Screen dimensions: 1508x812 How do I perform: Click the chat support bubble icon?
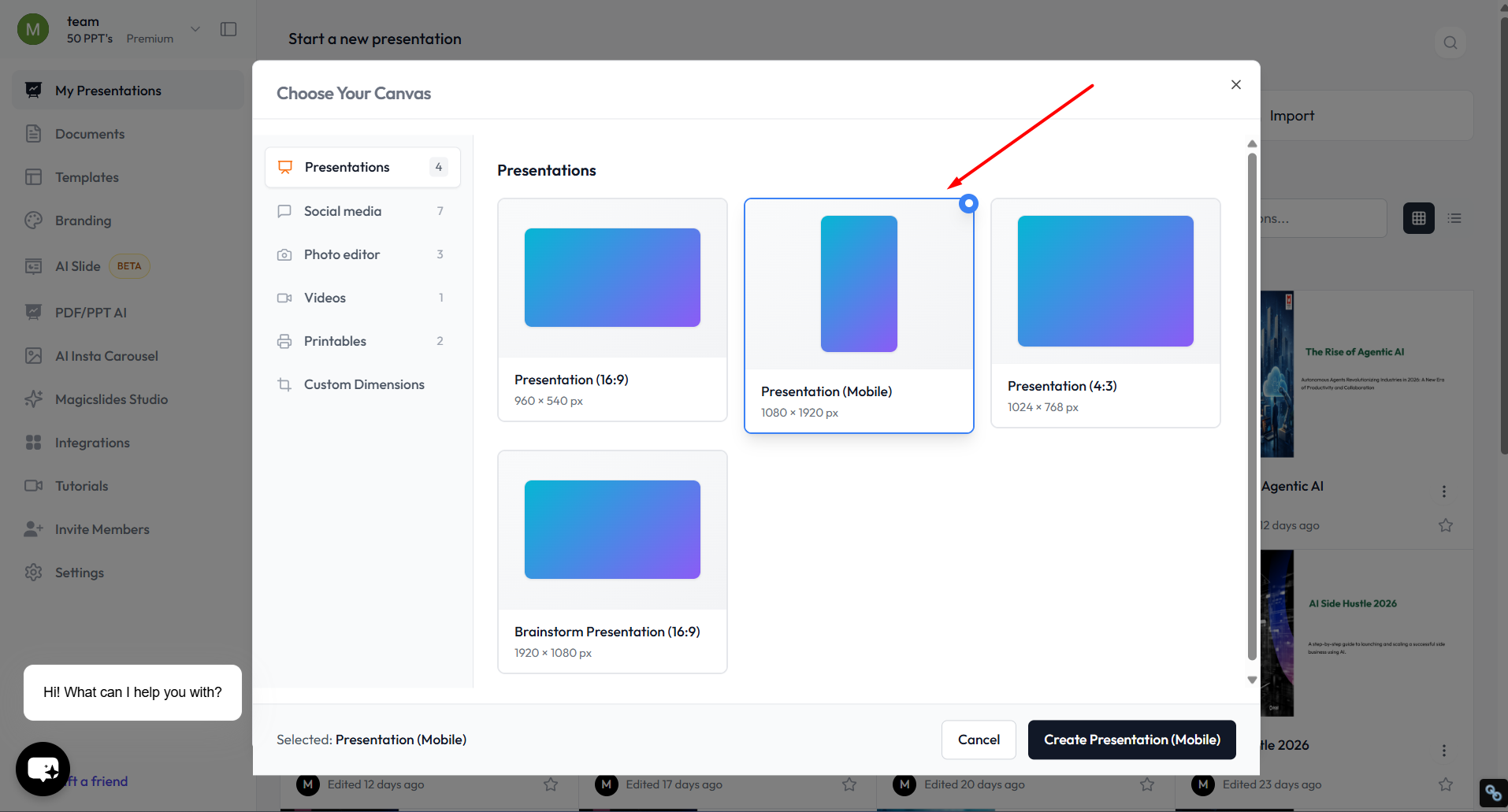click(43, 769)
